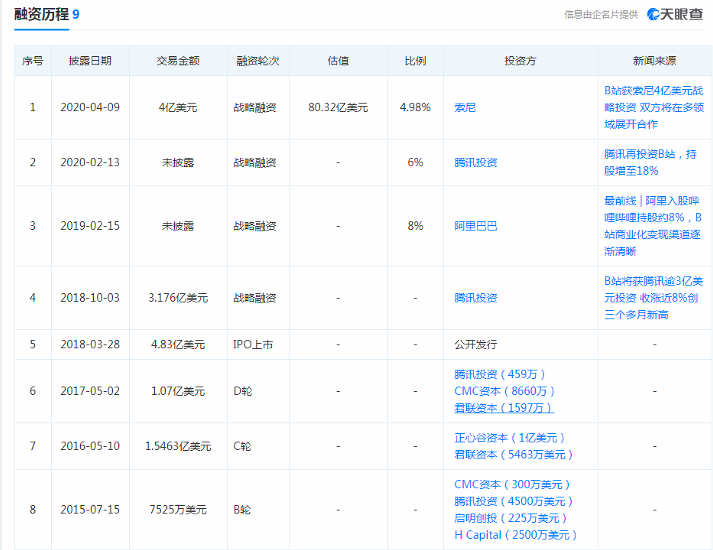Click the 交易金额 column header
This screenshot has width=713, height=550.
pos(178,61)
